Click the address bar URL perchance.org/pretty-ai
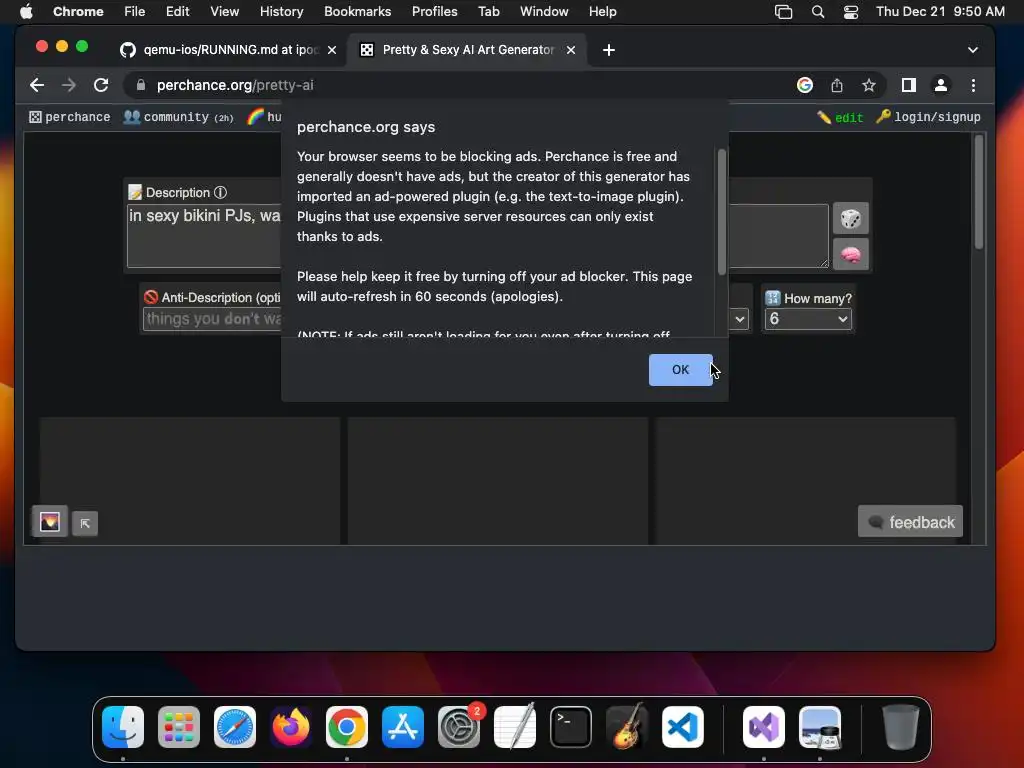The height and width of the screenshot is (768, 1024). 235,85
